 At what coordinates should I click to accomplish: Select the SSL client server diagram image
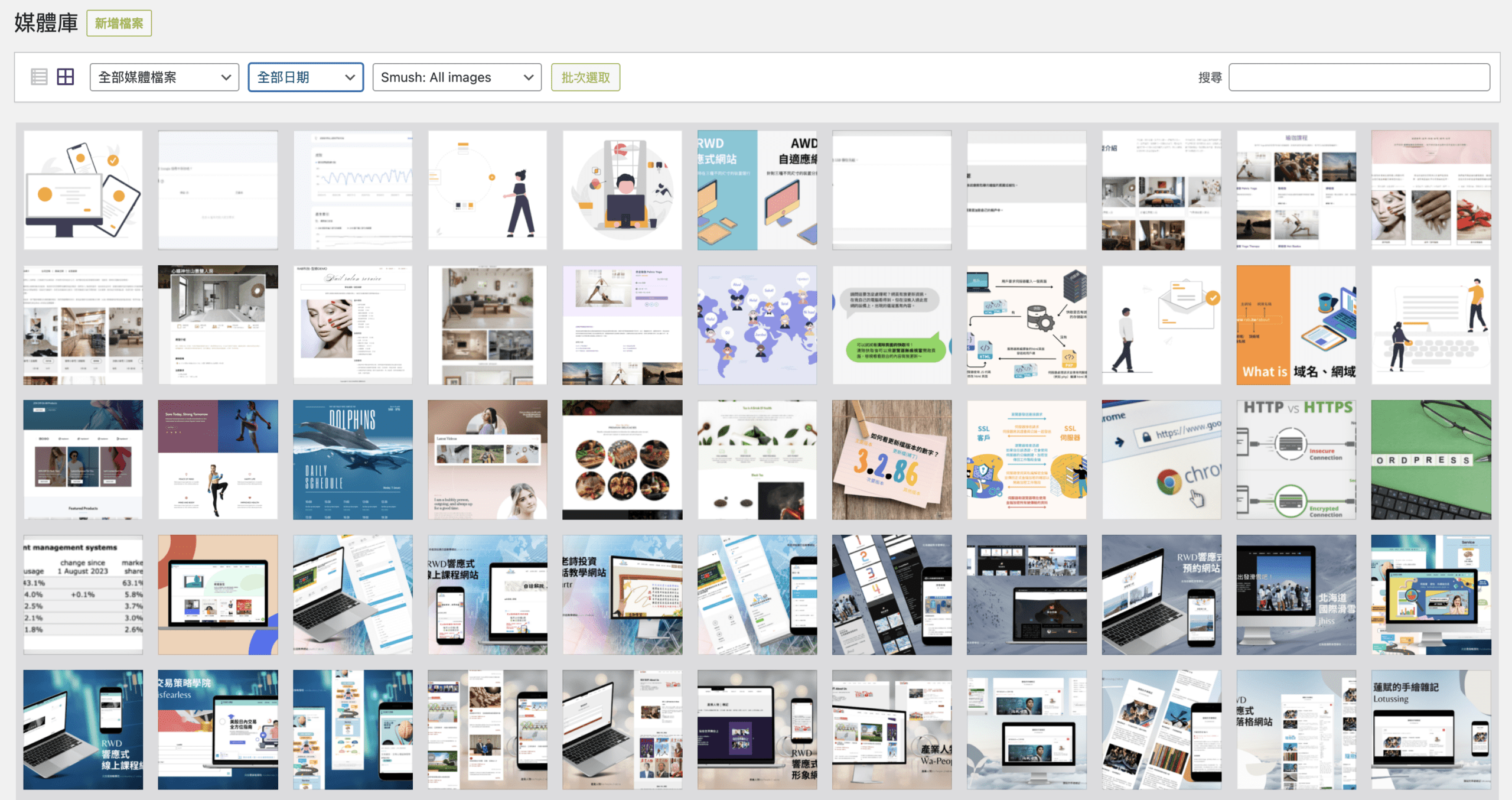point(1026,460)
